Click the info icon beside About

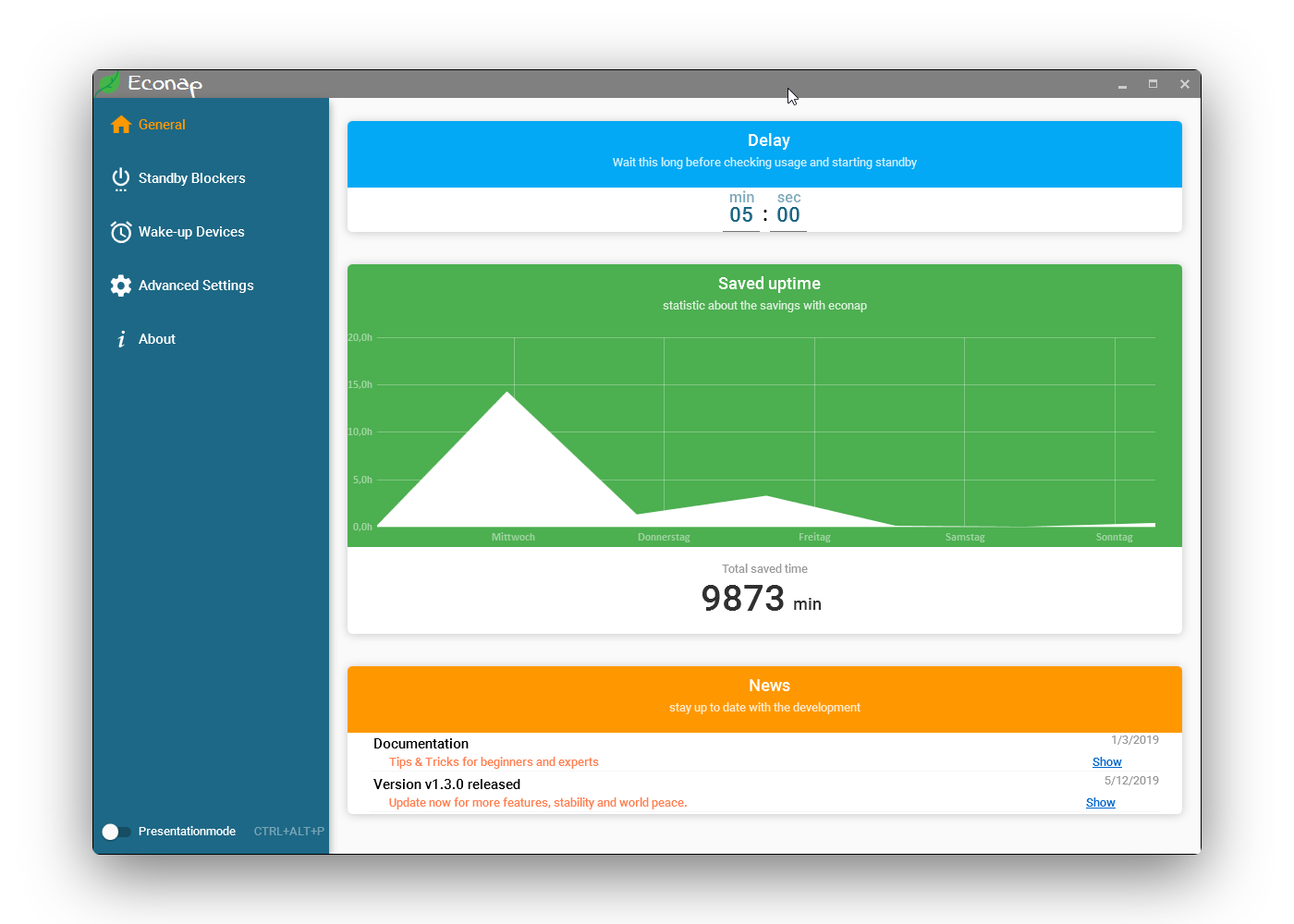(x=121, y=339)
